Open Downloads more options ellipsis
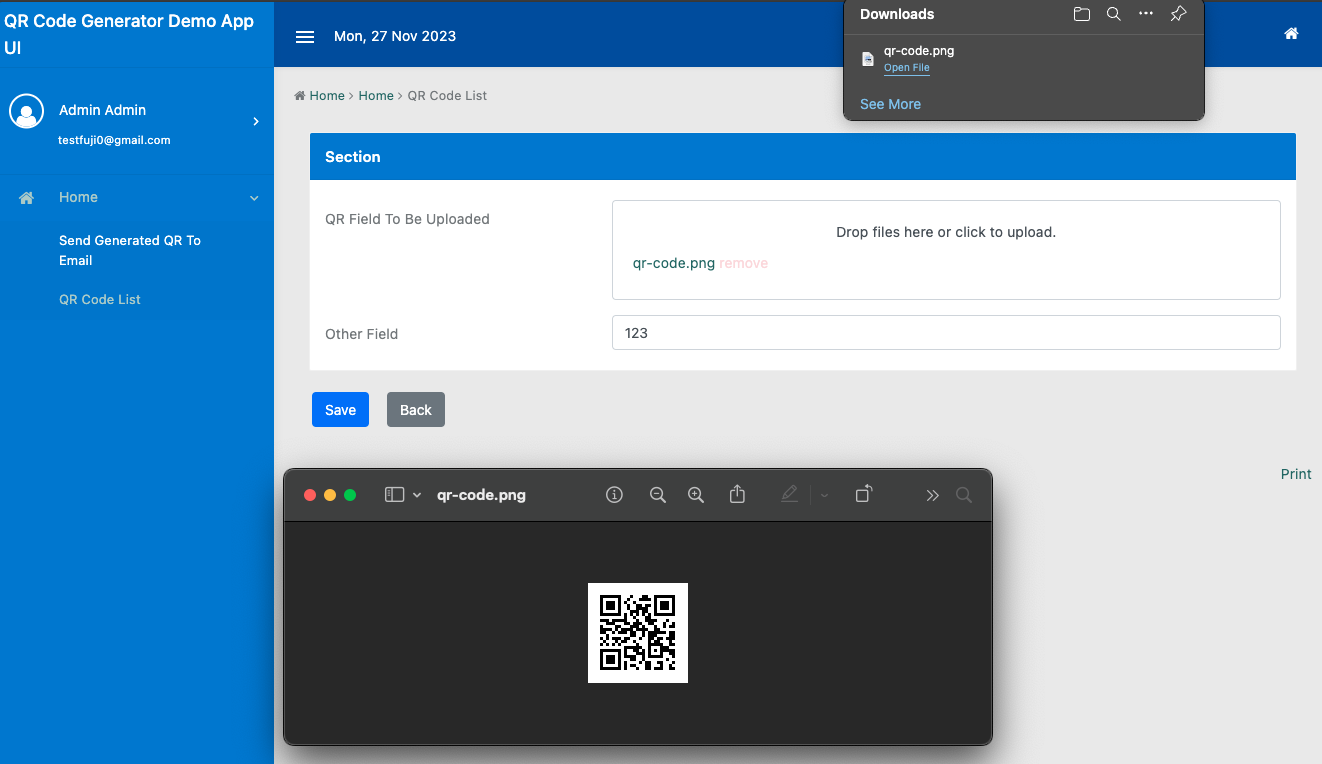Screen dimensions: 1322x764 1146,13
